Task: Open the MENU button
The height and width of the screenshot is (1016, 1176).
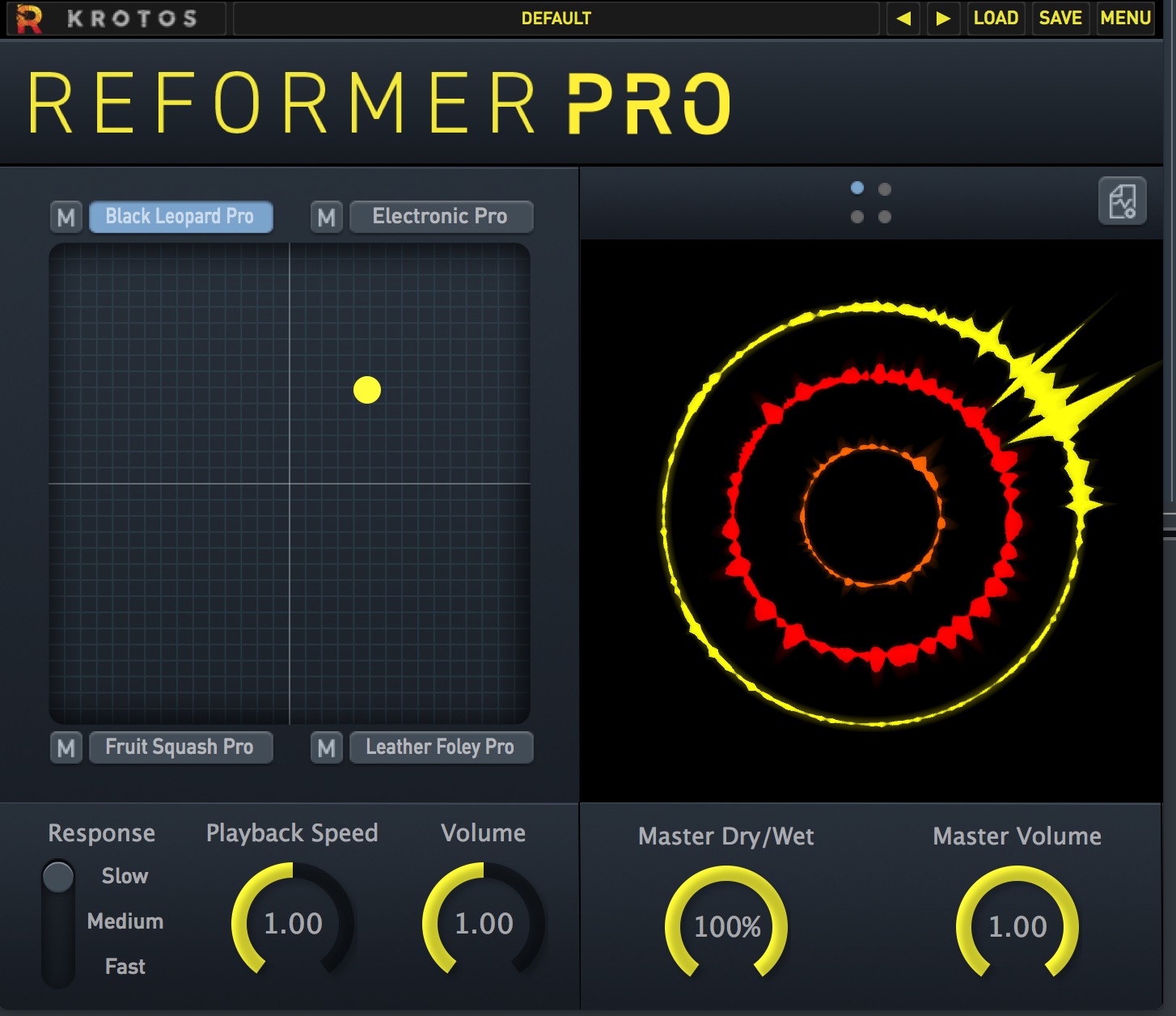Action: pos(1125,18)
